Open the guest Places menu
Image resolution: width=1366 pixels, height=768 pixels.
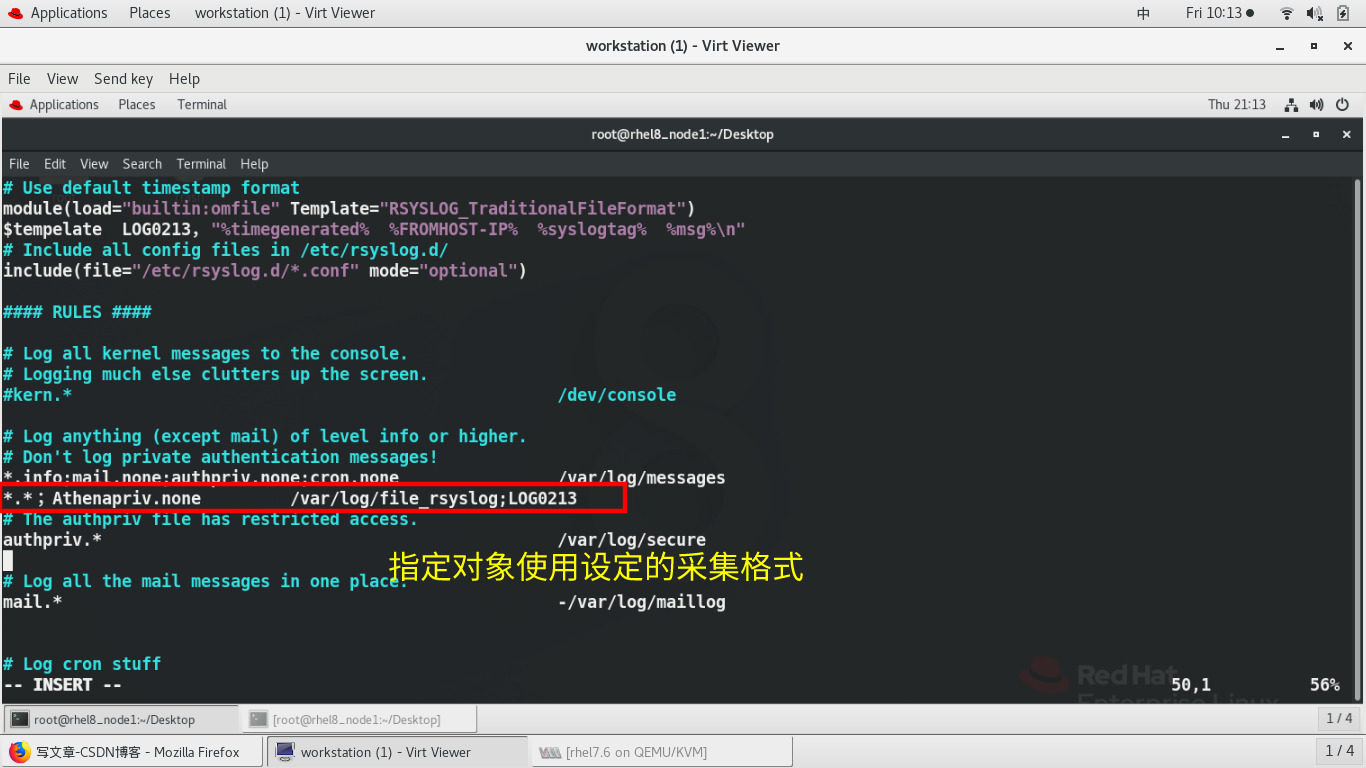[x=137, y=104]
